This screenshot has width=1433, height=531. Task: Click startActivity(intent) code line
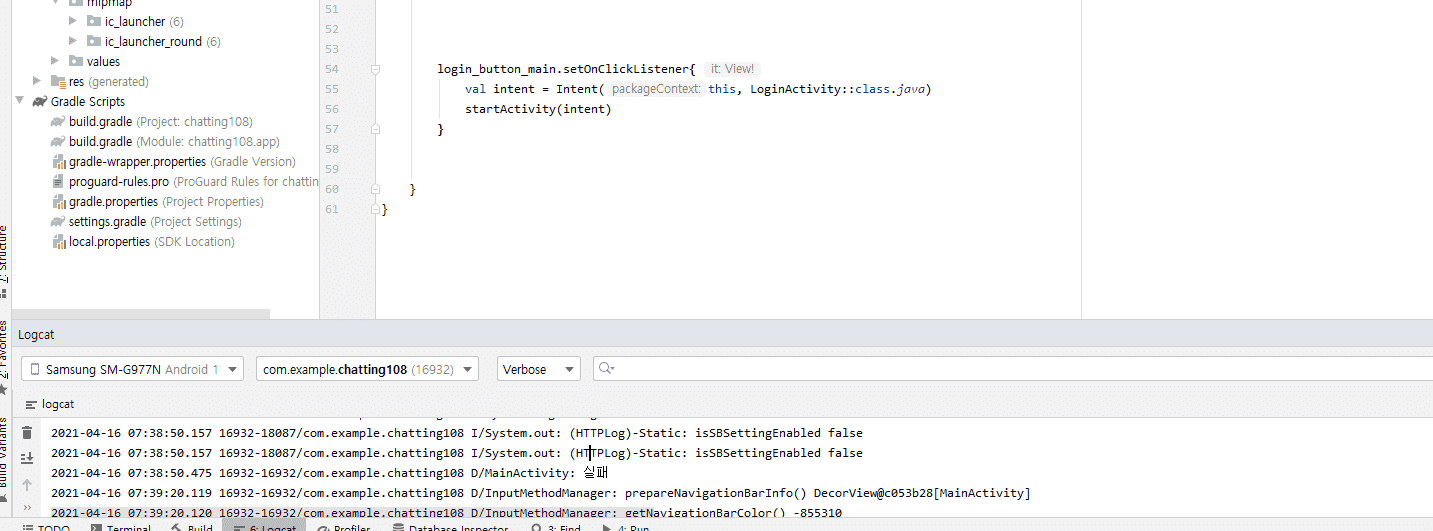coord(538,109)
